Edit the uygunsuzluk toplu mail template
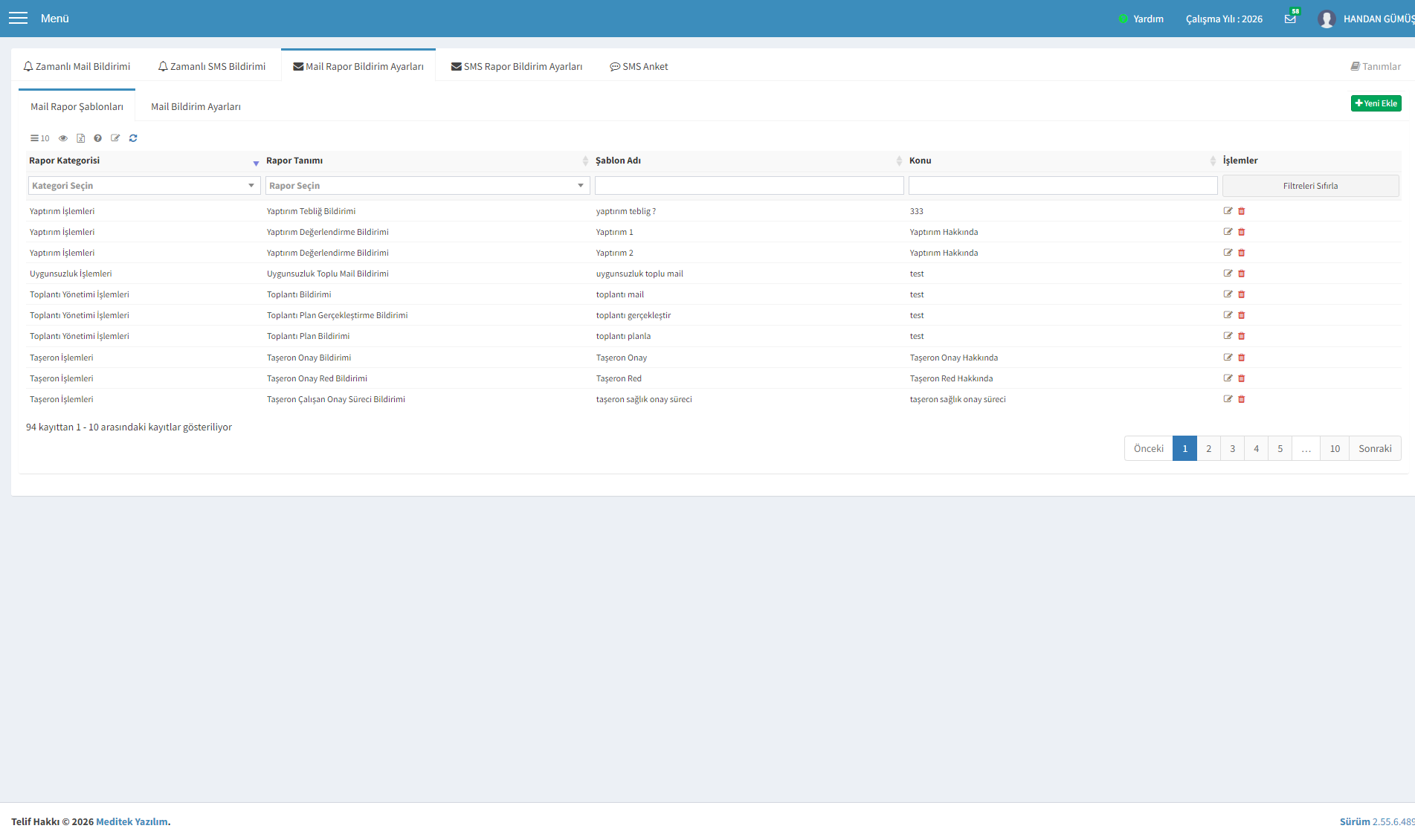The width and height of the screenshot is (1415, 840). click(x=1228, y=274)
